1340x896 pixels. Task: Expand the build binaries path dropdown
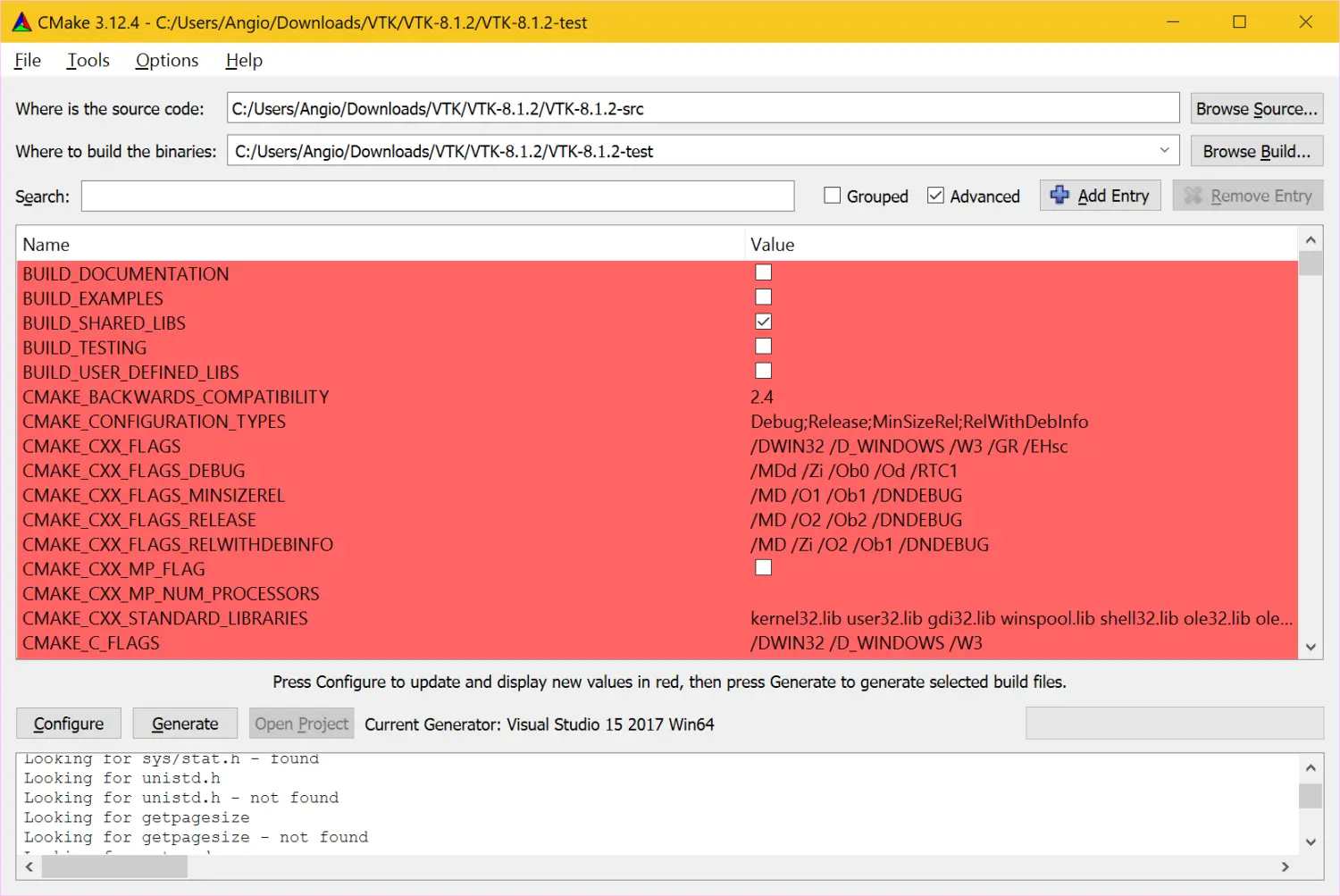pyautogui.click(x=1164, y=150)
